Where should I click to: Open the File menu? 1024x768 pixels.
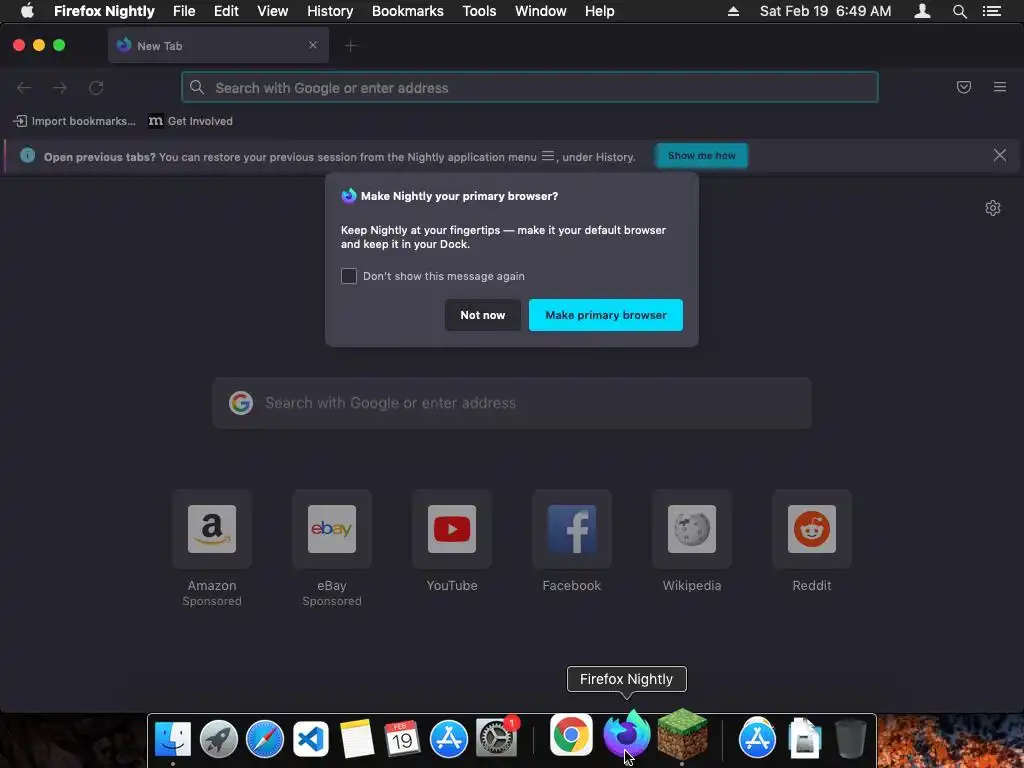click(x=184, y=11)
